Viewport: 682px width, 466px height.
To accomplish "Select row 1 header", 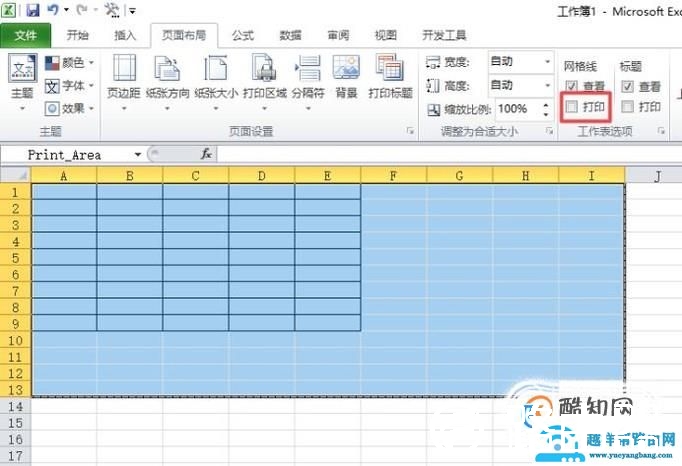I will [x=16, y=192].
